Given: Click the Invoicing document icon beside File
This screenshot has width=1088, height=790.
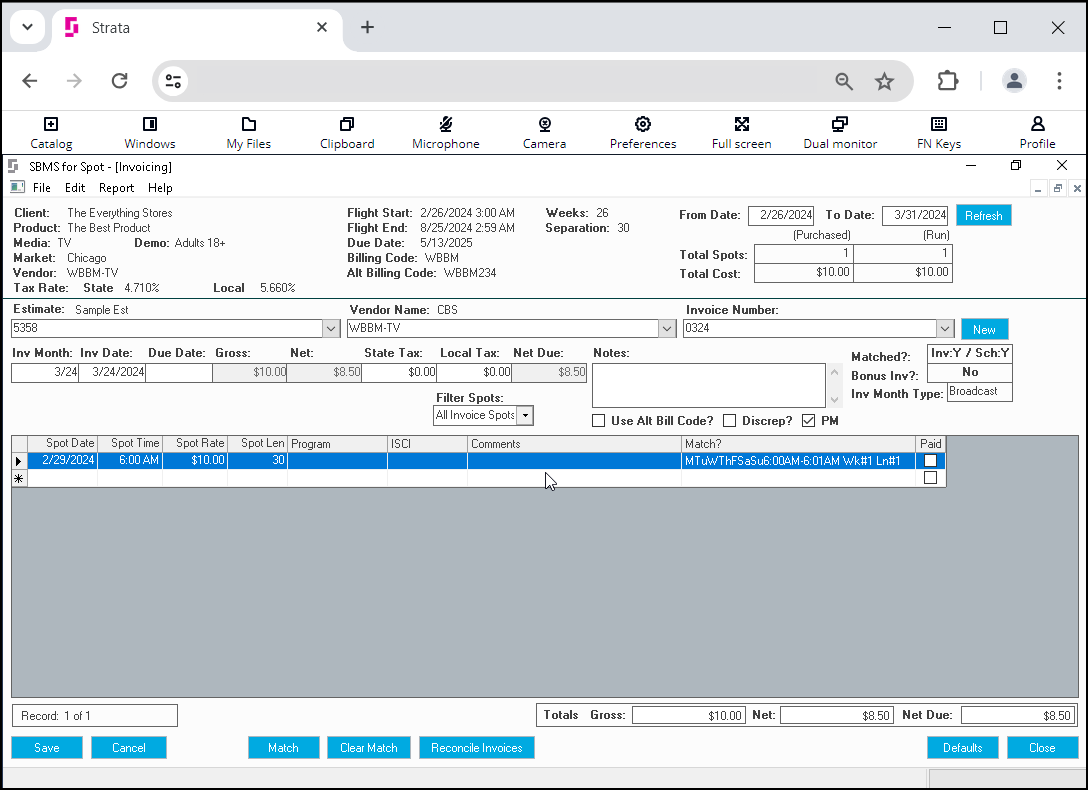Looking at the screenshot, I should [x=17, y=187].
